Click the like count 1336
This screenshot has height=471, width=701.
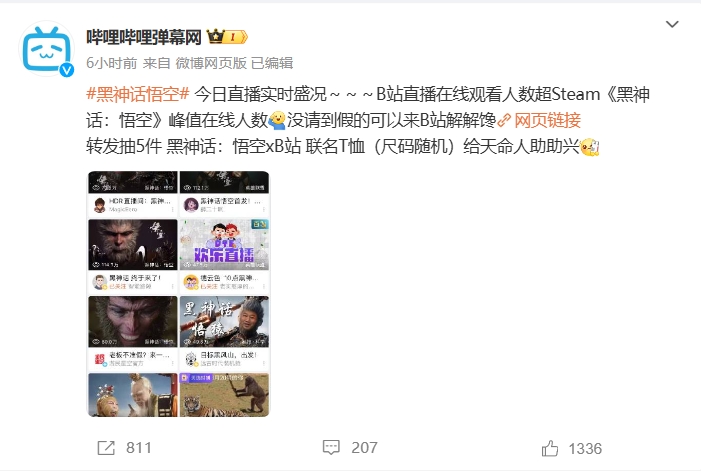(585, 449)
